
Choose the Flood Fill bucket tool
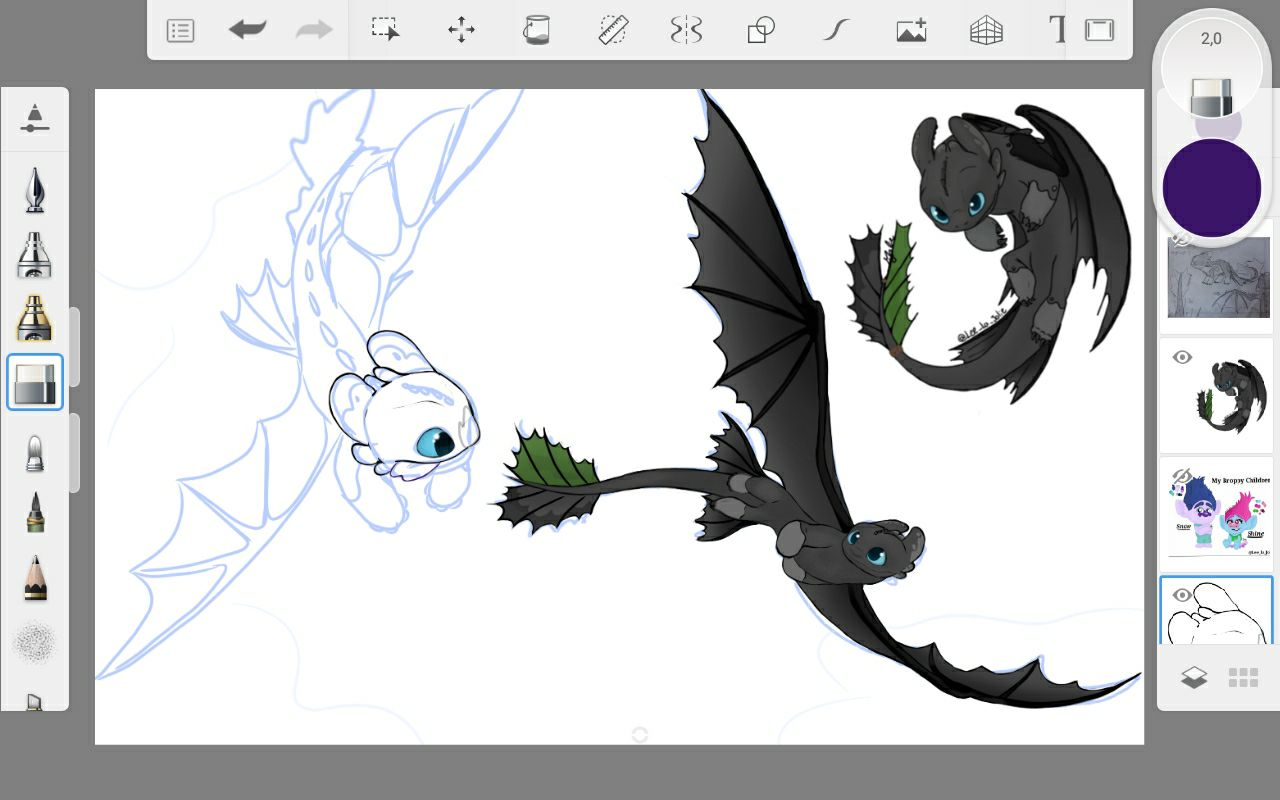tap(536, 30)
